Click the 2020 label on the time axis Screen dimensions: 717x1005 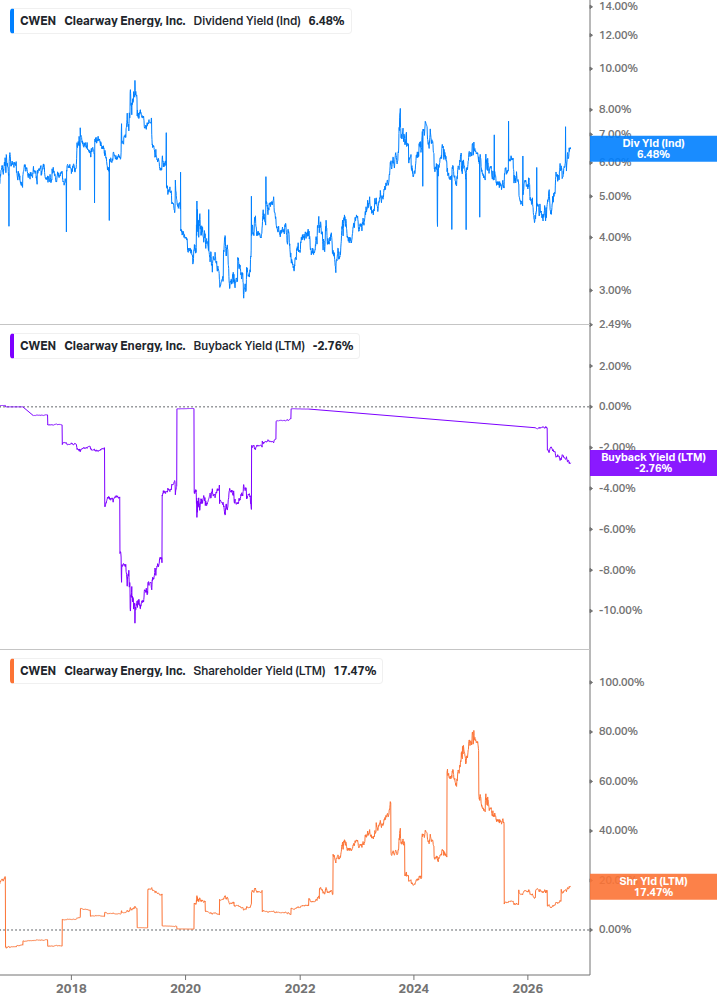(x=185, y=988)
